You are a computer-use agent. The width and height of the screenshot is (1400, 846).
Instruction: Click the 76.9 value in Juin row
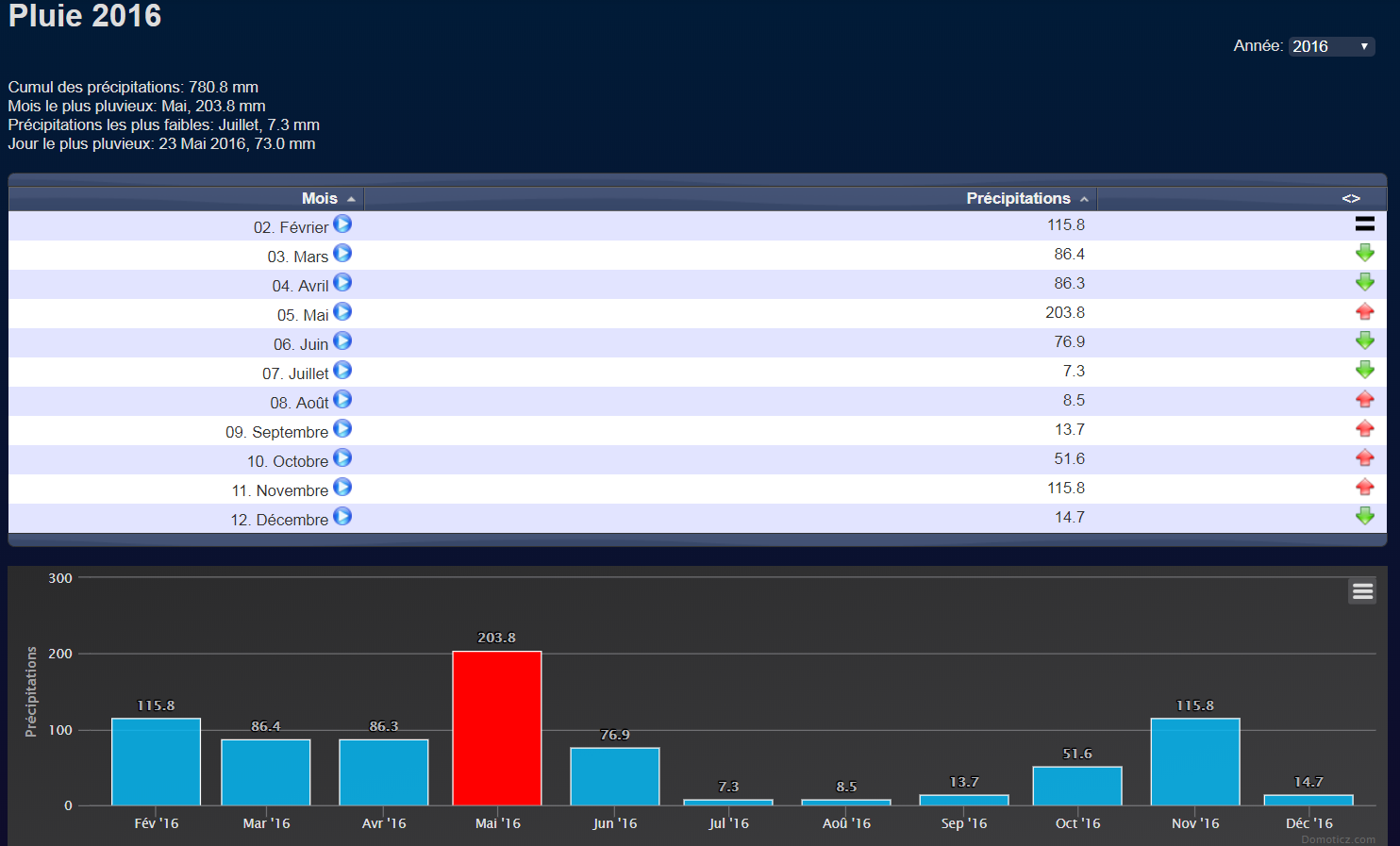(x=1070, y=341)
